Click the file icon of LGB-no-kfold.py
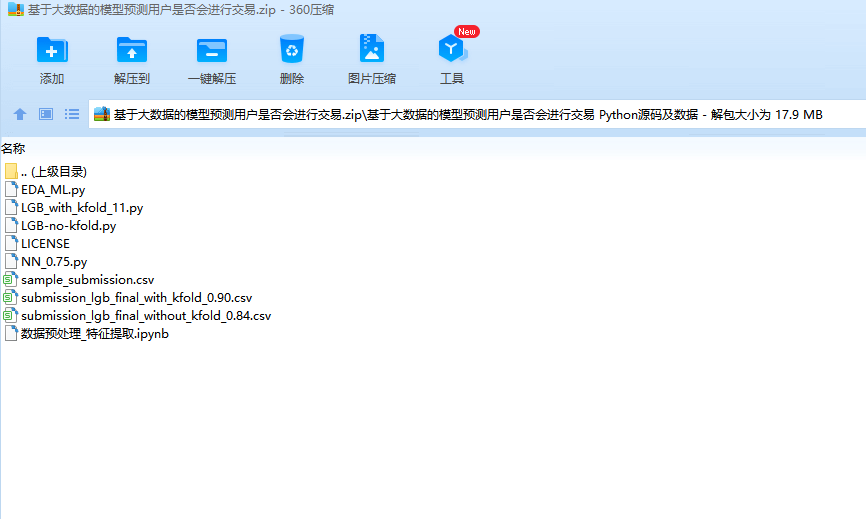This screenshot has height=519, width=866. [x=11, y=225]
